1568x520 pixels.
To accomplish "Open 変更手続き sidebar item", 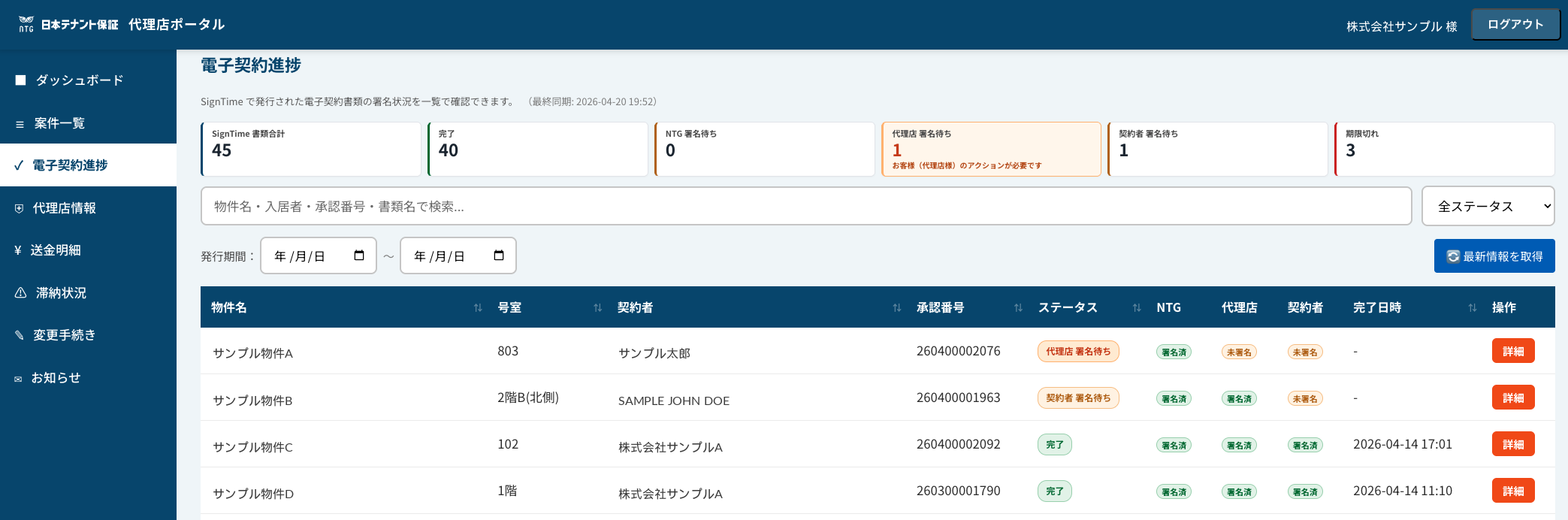I will 88,335.
